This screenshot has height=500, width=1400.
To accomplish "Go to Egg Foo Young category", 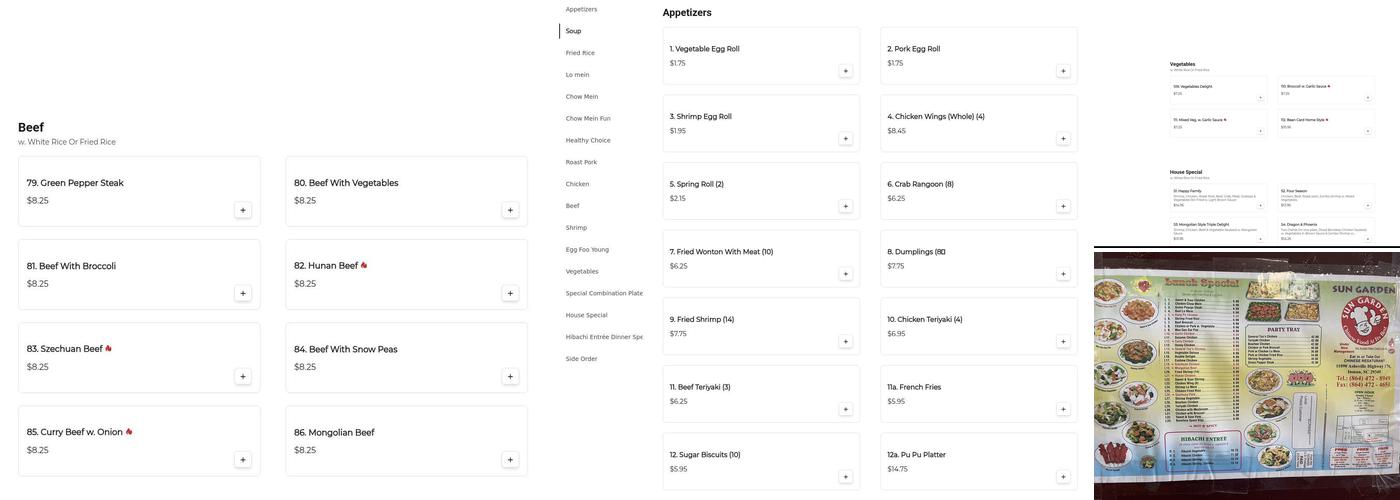I will click(587, 249).
